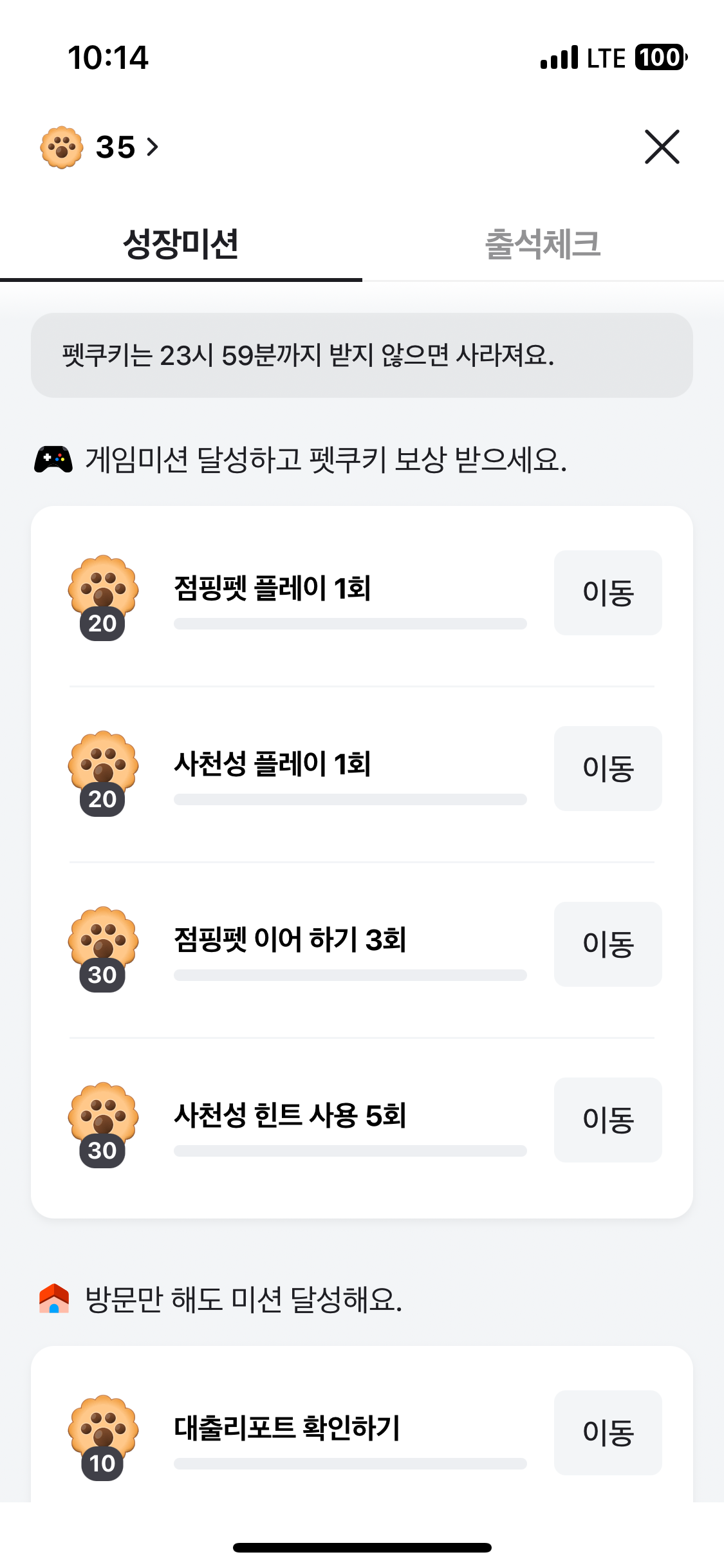Open the 출석체크 tab
This screenshot has width=724, height=1568.
click(543, 245)
